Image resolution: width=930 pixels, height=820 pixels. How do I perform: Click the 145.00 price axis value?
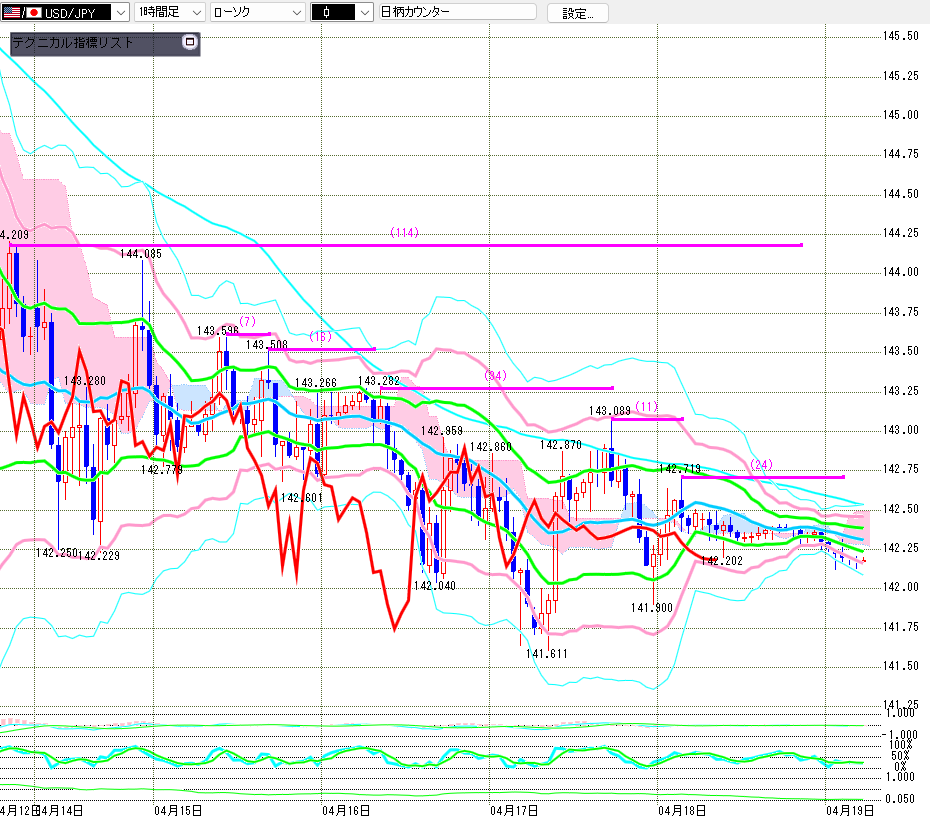tap(900, 115)
